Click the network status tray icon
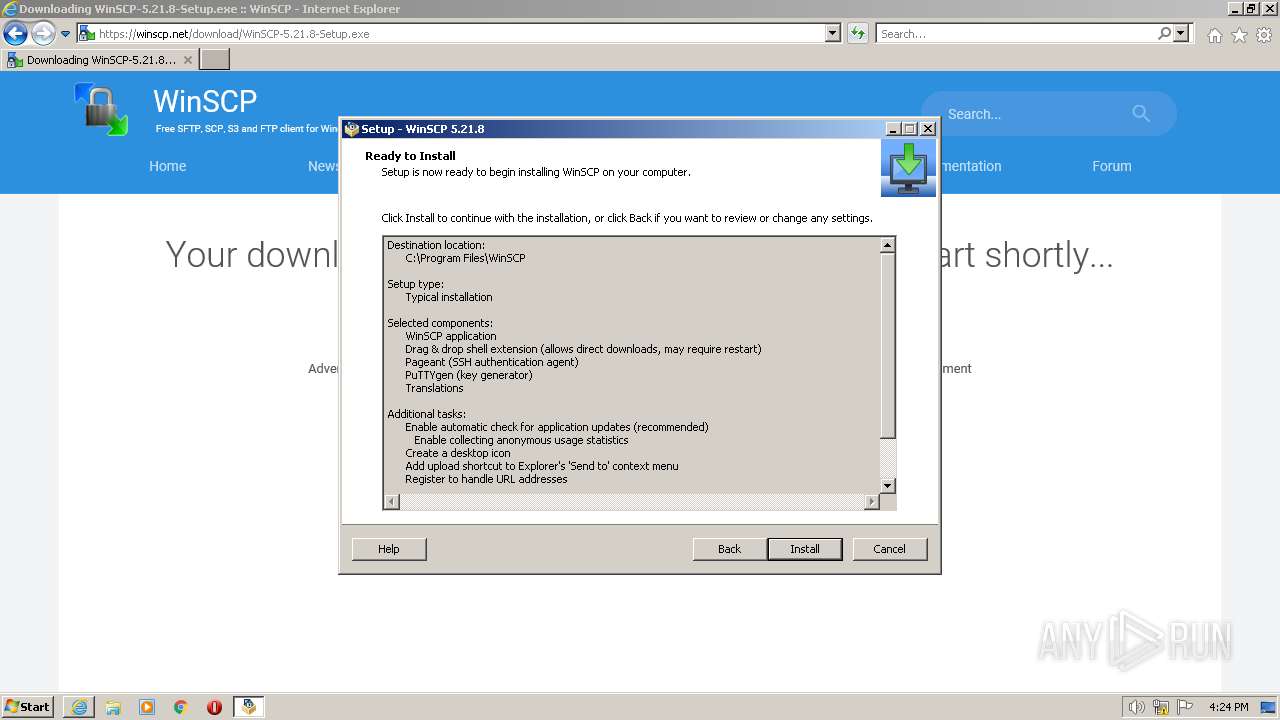 pyautogui.click(x=1161, y=707)
